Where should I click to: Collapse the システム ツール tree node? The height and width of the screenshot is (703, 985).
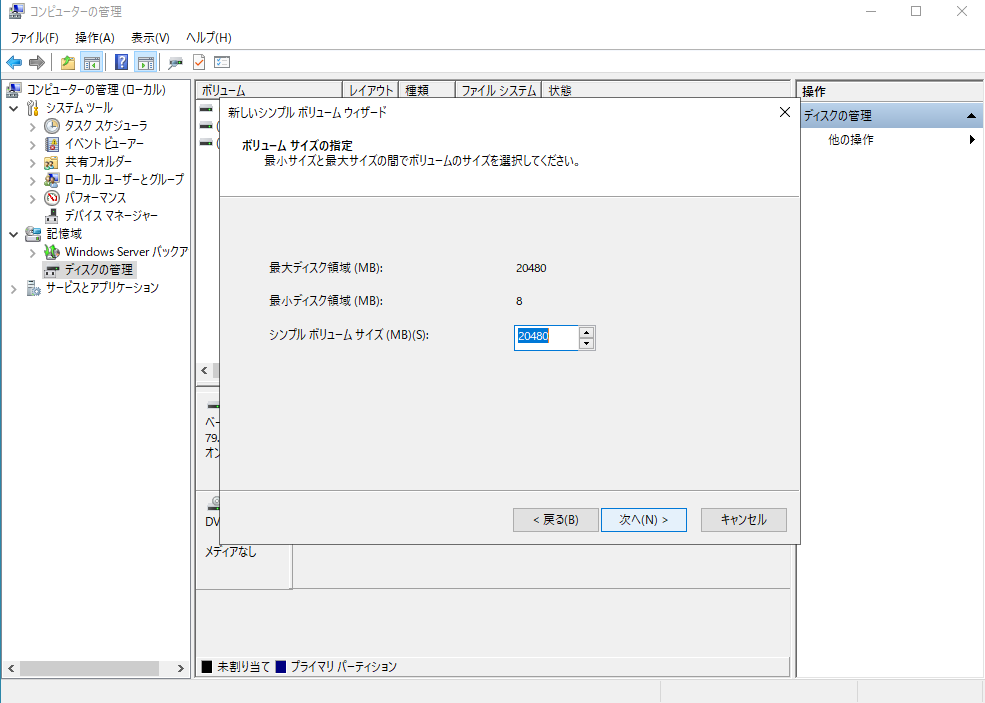click(x=14, y=108)
